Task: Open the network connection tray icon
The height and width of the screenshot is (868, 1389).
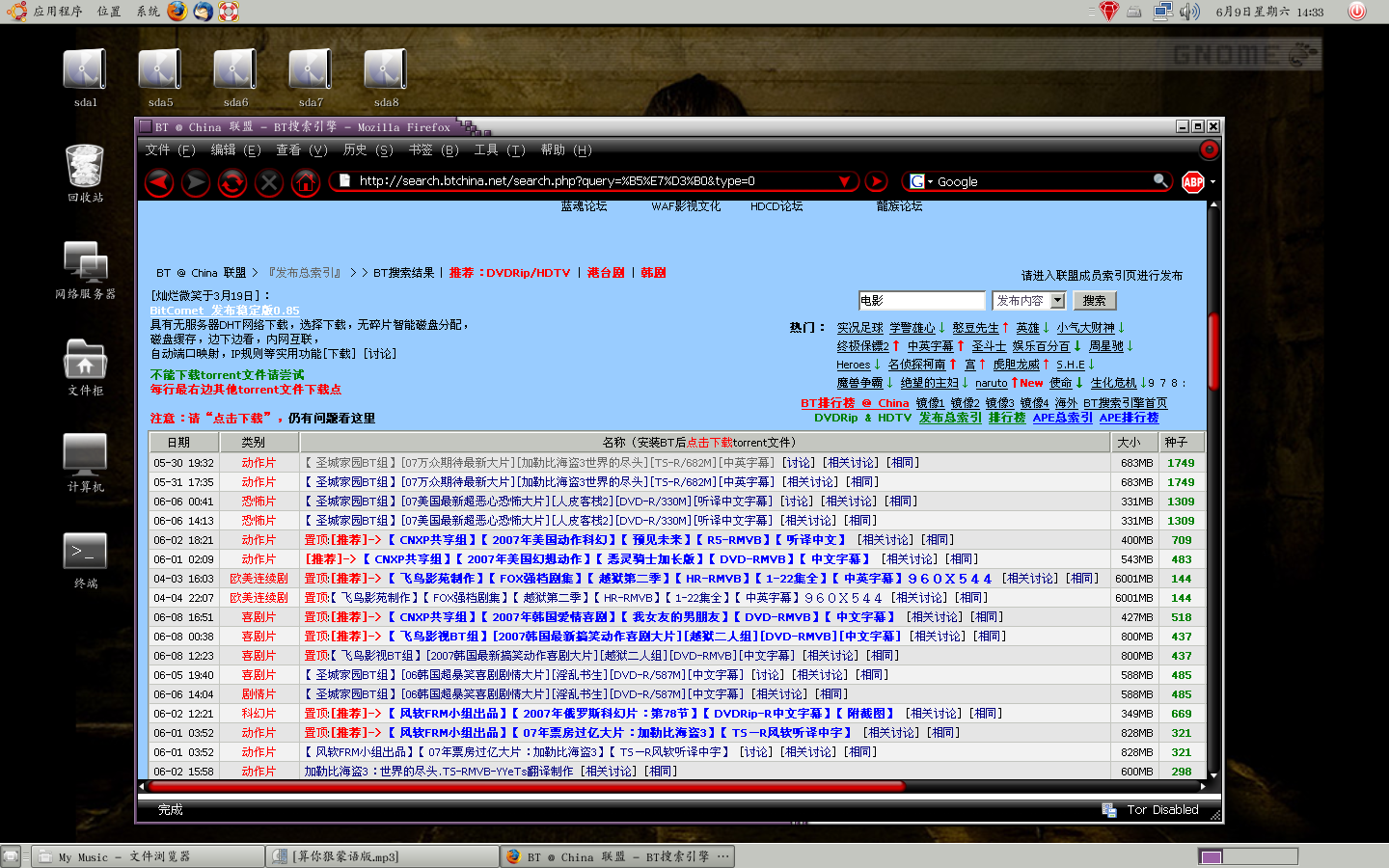Action: (x=1162, y=12)
